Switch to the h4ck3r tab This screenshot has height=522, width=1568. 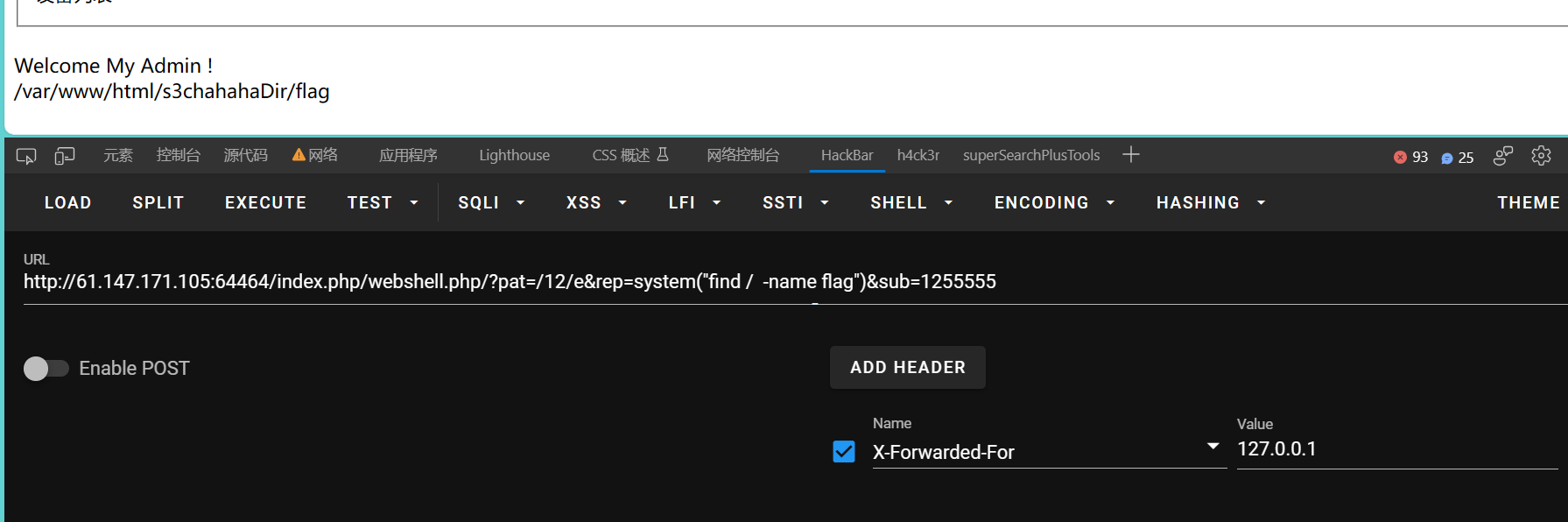918,155
